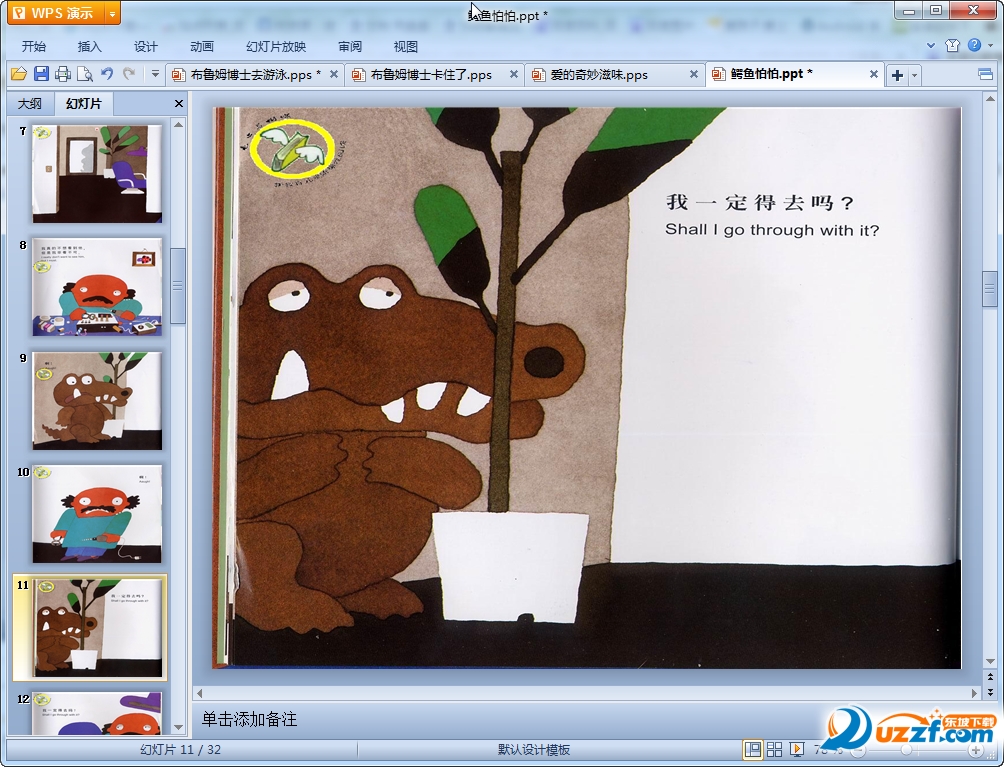Close the 爱的奇妙滋味.pps tab
Screen dimensions: 1004x767
tap(693, 74)
